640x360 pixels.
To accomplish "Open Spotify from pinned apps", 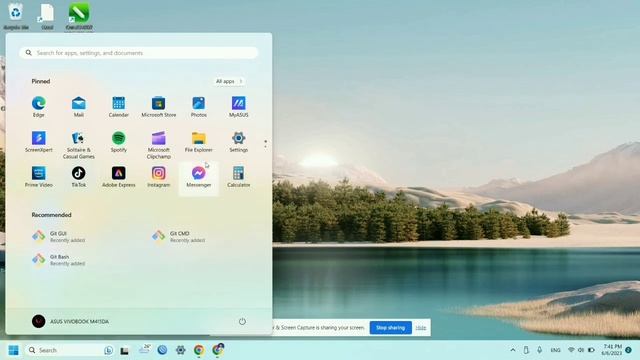I will pos(118,142).
